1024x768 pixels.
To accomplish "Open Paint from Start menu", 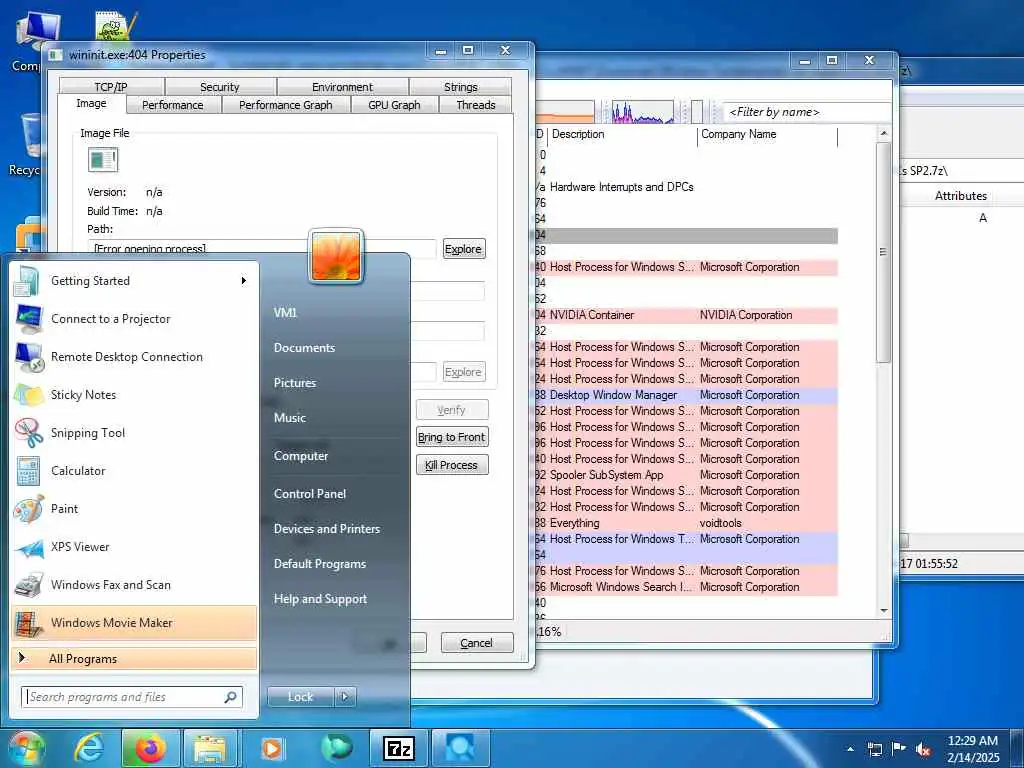I will tap(134, 508).
